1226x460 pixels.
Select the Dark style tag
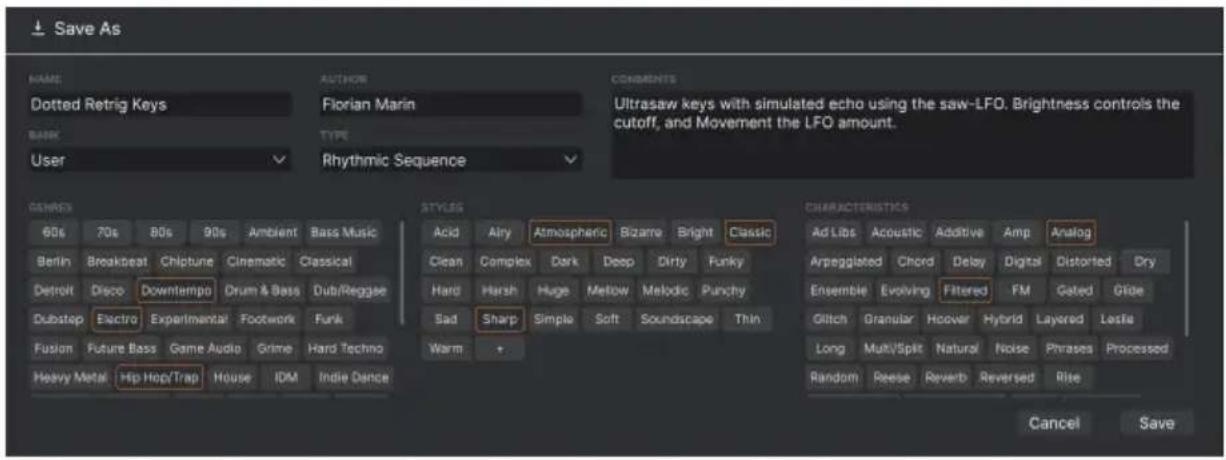pyautogui.click(x=565, y=261)
